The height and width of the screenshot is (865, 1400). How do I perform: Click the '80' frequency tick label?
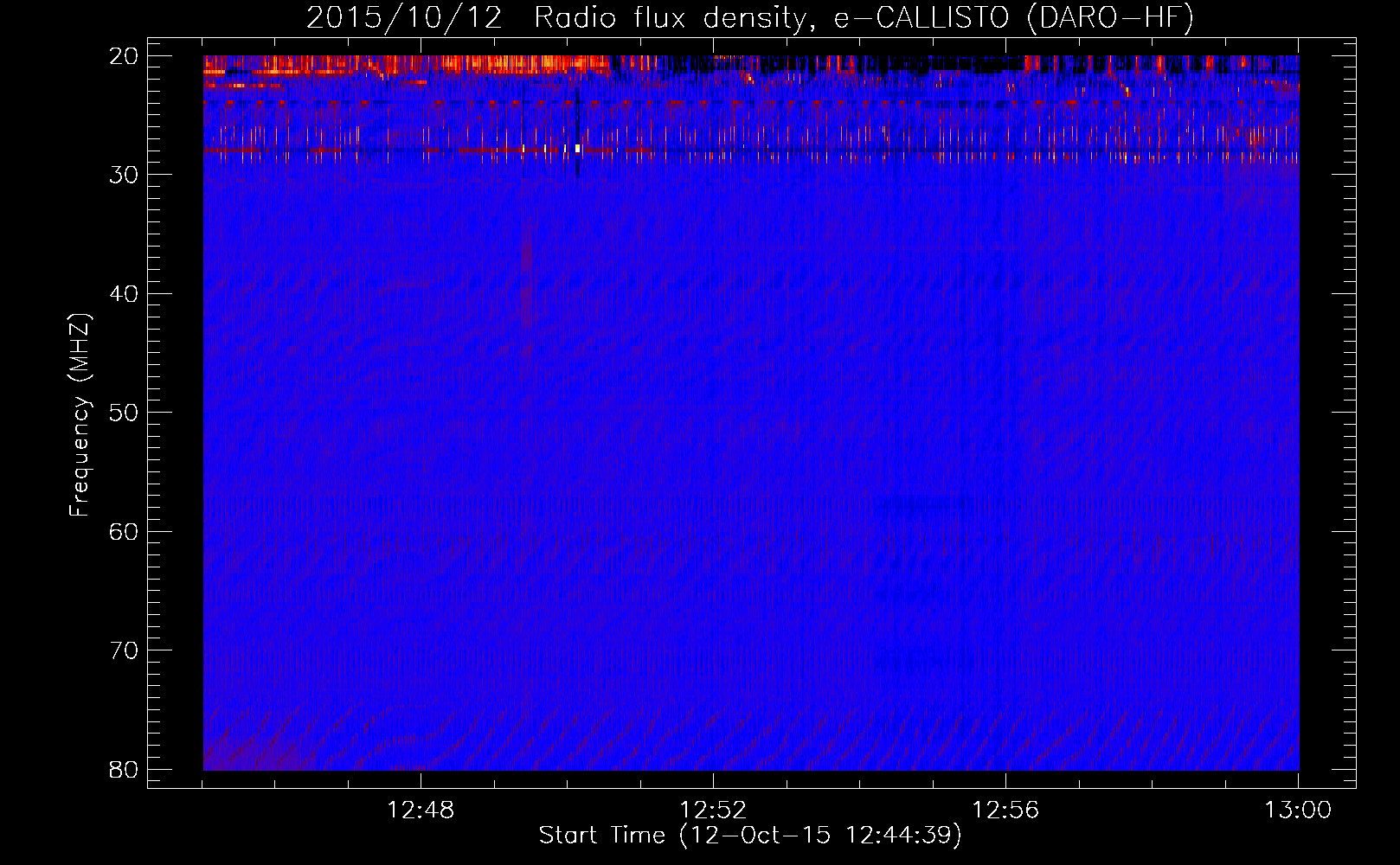(124, 769)
